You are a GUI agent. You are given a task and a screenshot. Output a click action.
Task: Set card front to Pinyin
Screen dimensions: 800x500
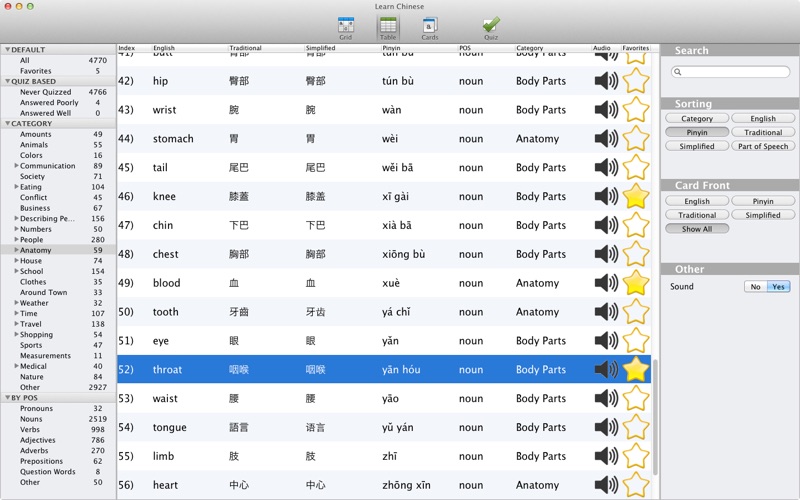(763, 201)
